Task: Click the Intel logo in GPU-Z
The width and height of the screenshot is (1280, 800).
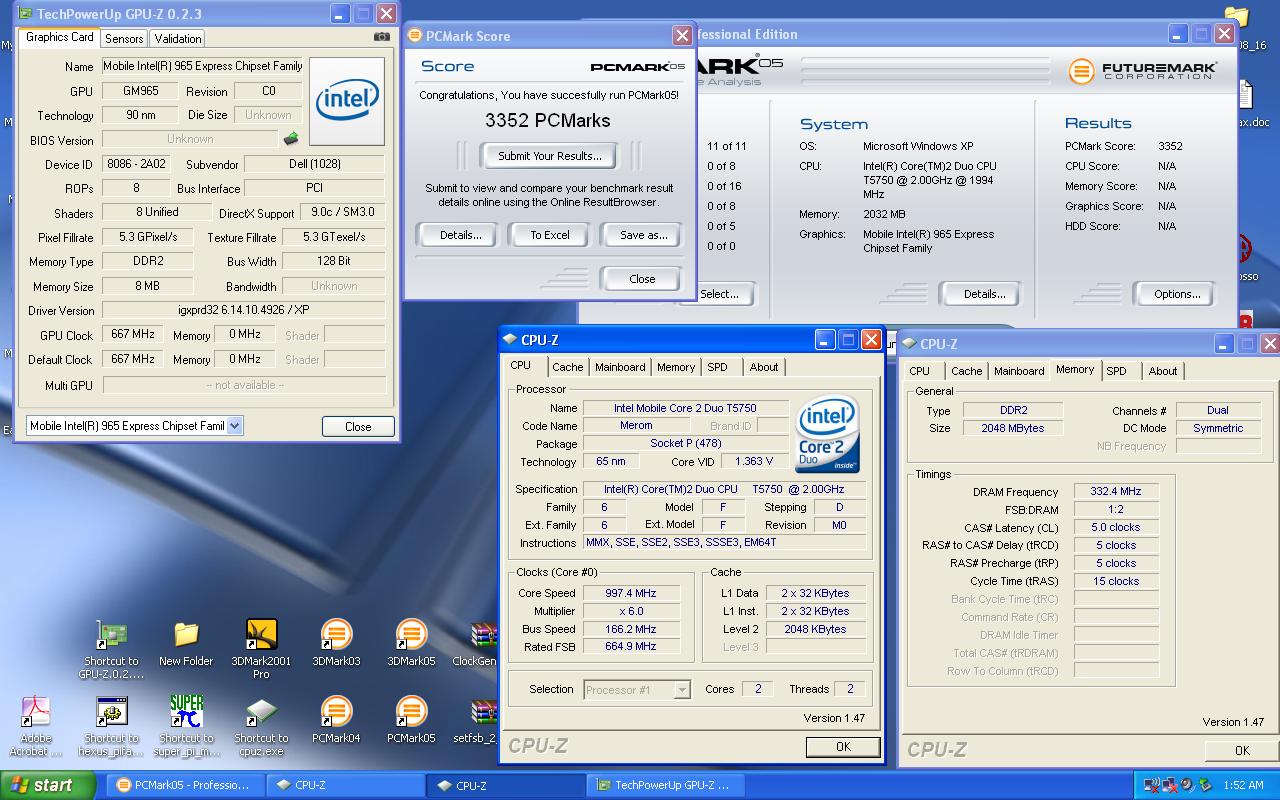Action: pyautogui.click(x=347, y=101)
